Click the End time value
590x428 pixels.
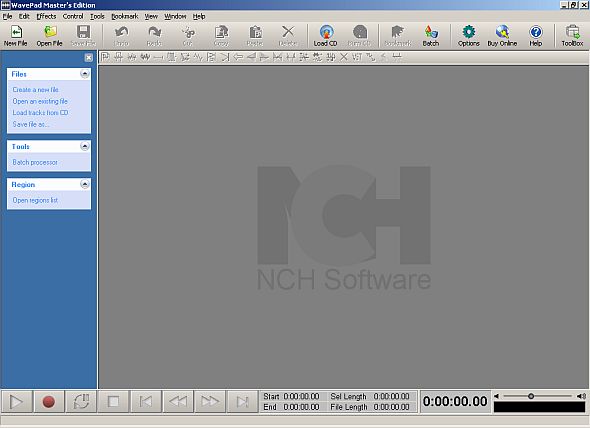pyautogui.click(x=301, y=407)
